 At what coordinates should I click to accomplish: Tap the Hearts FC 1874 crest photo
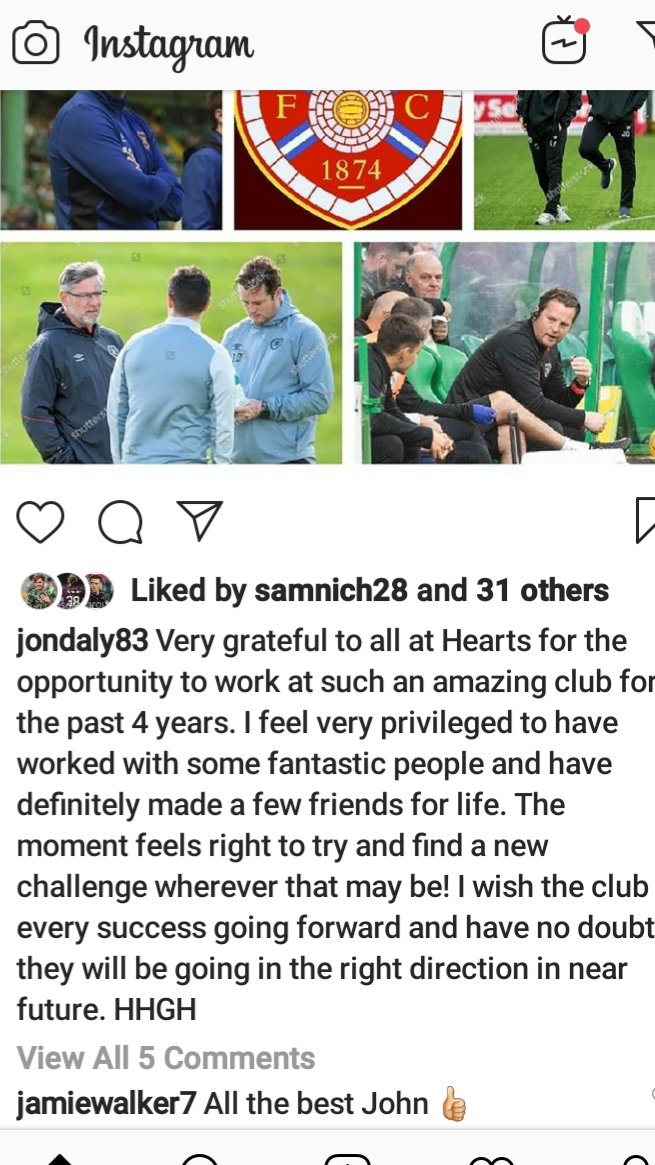[x=348, y=160]
